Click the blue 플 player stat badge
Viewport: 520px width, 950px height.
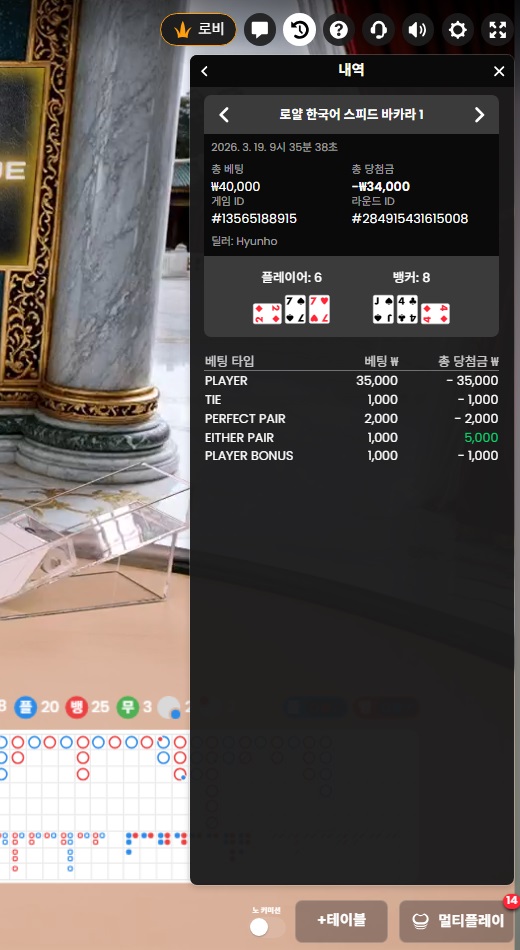coord(26,707)
